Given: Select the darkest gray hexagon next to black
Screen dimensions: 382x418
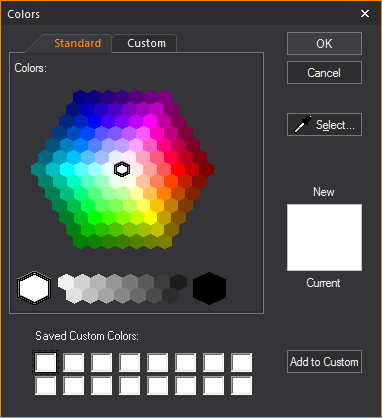Looking at the screenshot, I should tap(178, 282).
